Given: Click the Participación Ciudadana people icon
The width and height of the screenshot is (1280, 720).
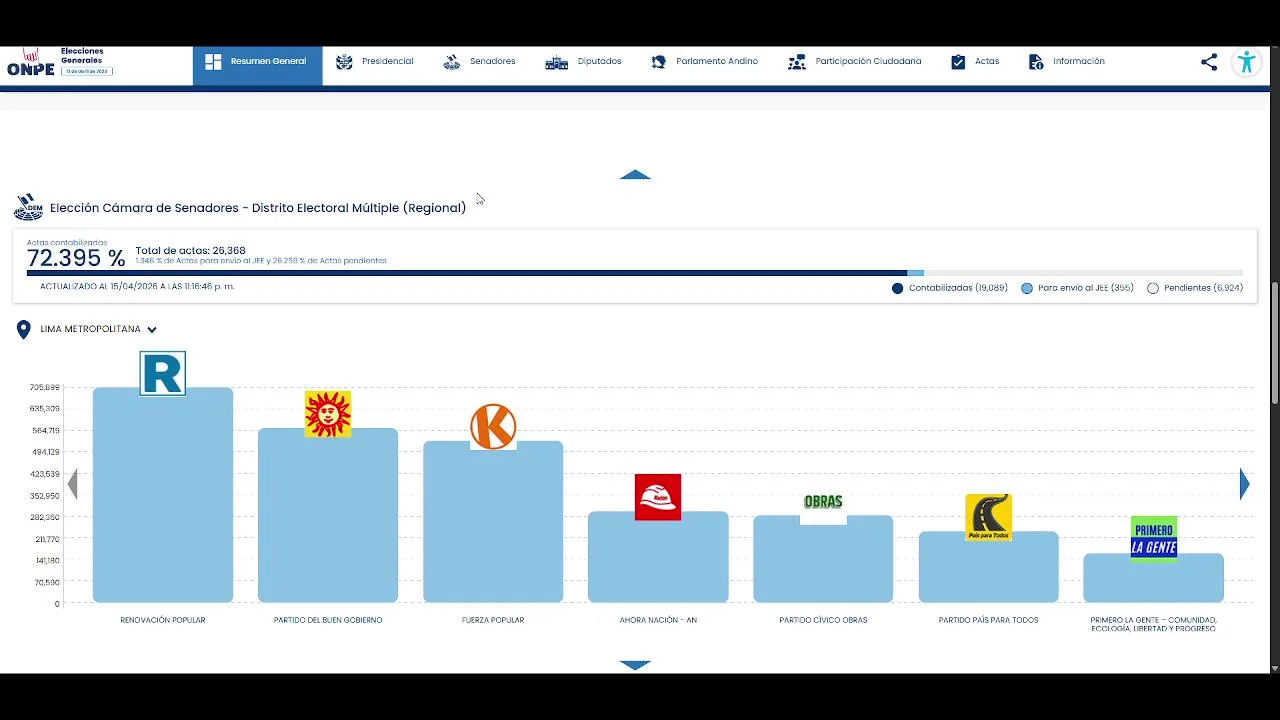Looking at the screenshot, I should [x=796, y=62].
